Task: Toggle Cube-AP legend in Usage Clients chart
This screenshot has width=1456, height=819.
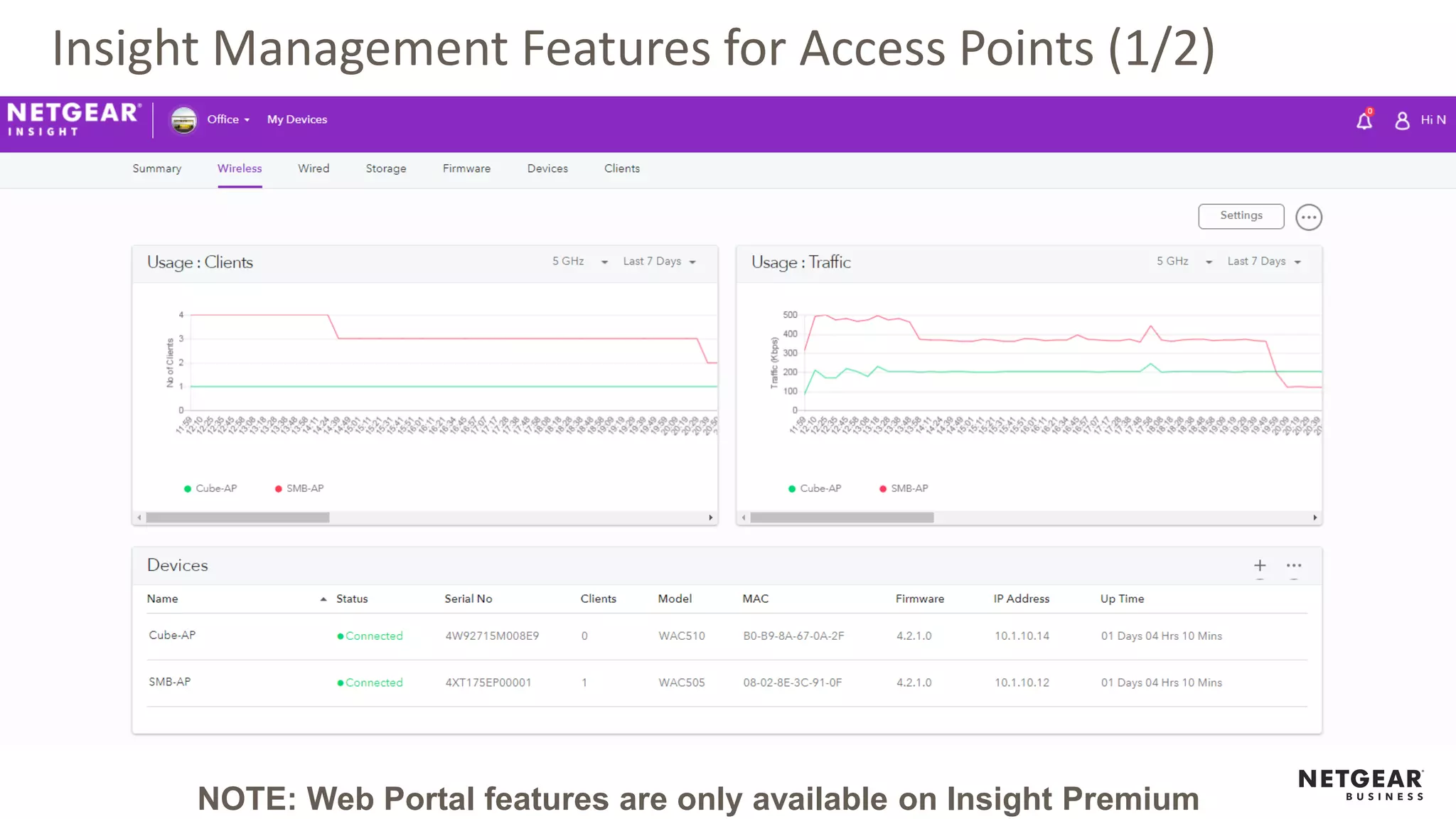Action: [210, 488]
